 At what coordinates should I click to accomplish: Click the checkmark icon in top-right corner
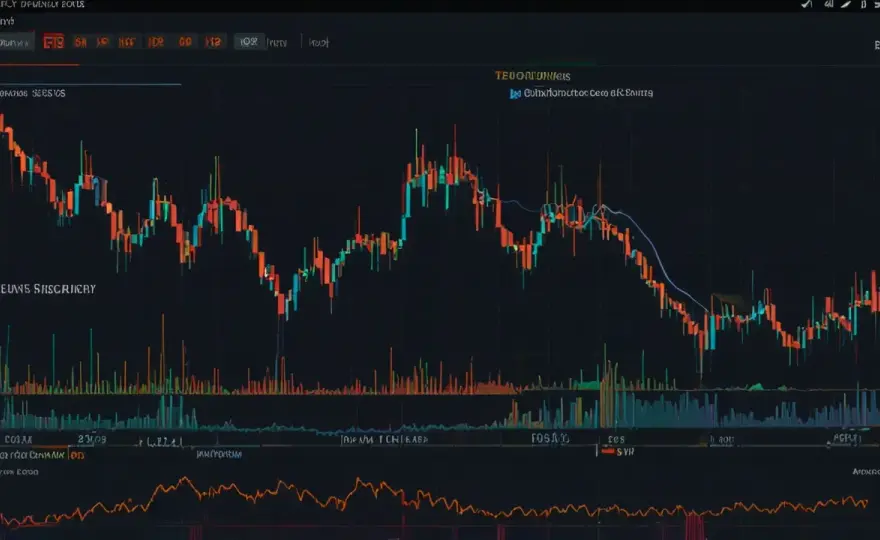pyautogui.click(x=806, y=4)
